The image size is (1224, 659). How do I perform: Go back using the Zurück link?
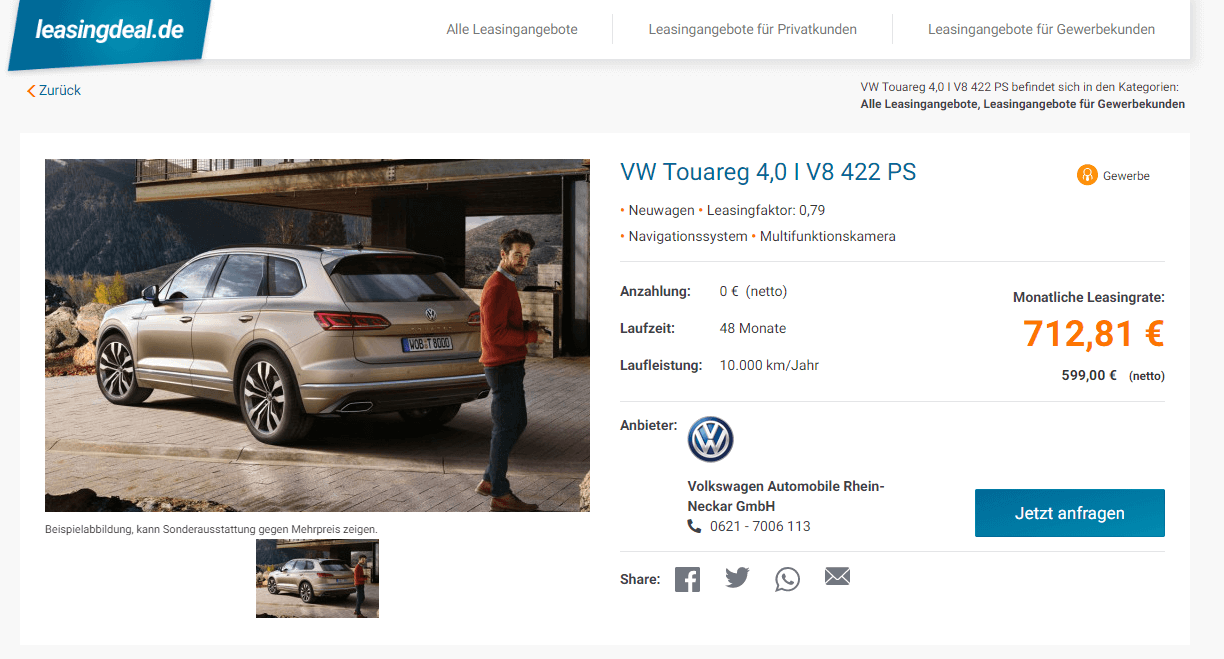54,90
